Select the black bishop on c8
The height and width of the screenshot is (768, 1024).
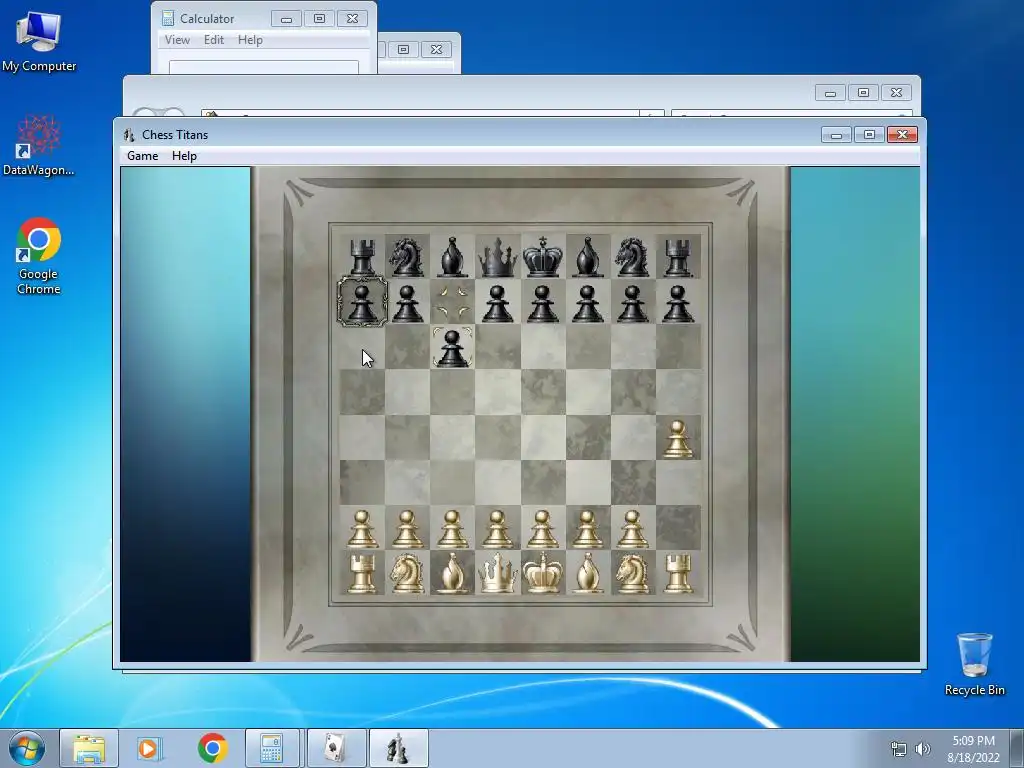(x=453, y=257)
